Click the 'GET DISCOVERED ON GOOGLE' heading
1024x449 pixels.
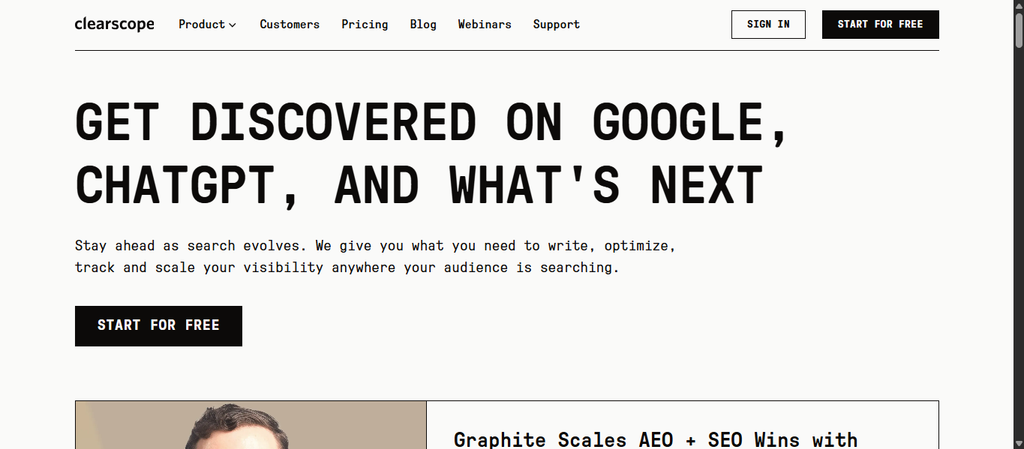pyautogui.click(x=432, y=154)
